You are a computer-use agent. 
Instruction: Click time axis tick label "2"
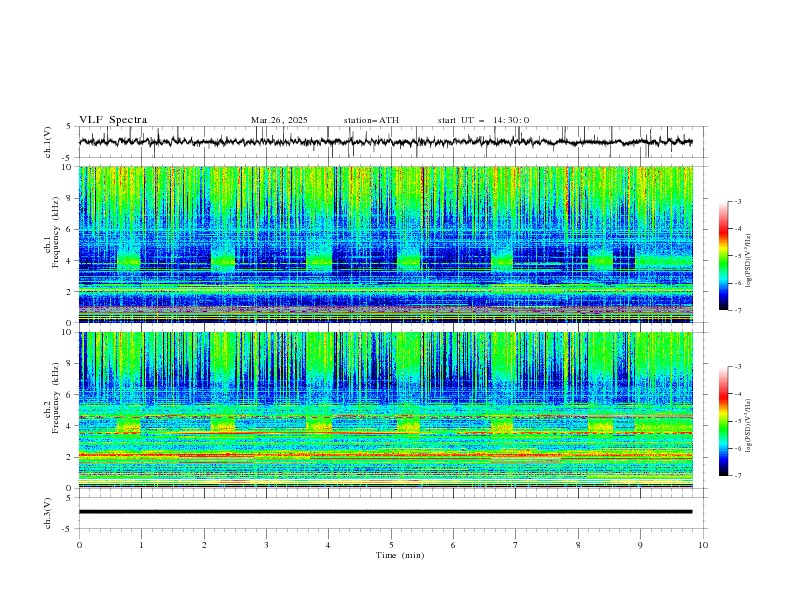pos(204,545)
